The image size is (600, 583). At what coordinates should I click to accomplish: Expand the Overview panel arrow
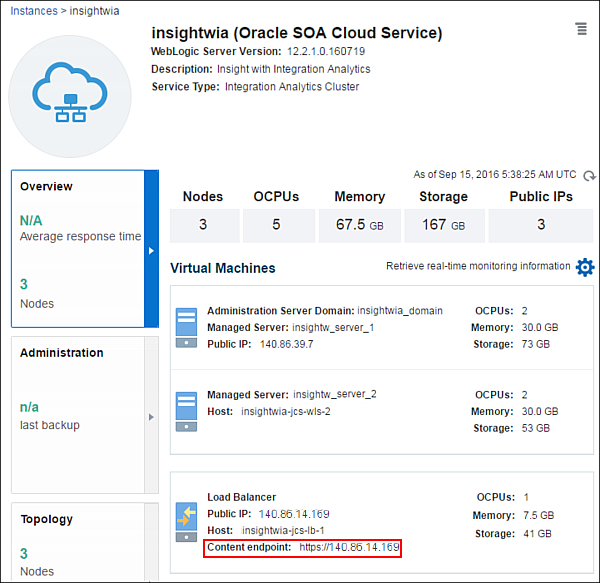(151, 249)
